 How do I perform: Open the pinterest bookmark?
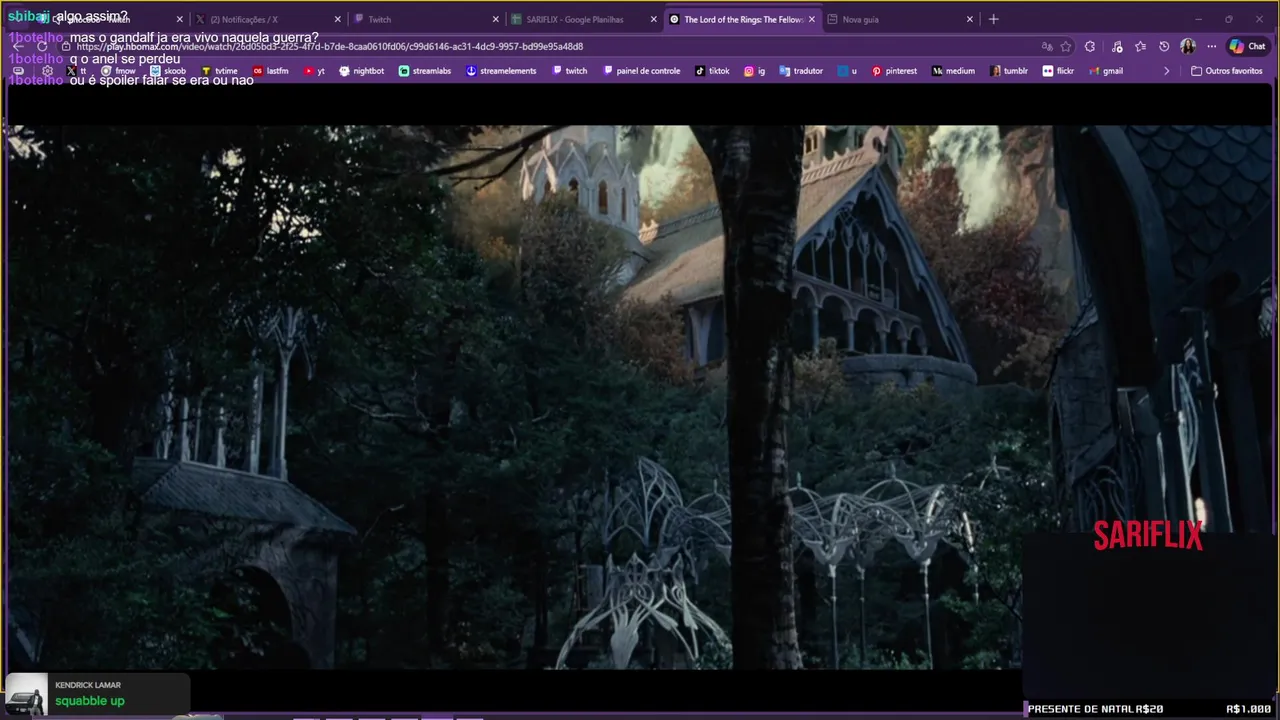tap(894, 71)
